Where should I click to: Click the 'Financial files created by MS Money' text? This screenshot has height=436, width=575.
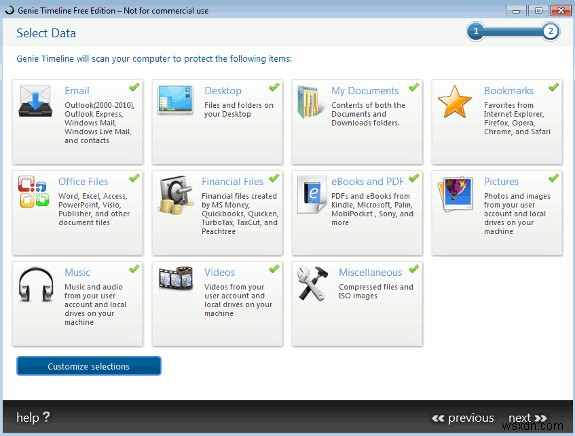[240, 213]
